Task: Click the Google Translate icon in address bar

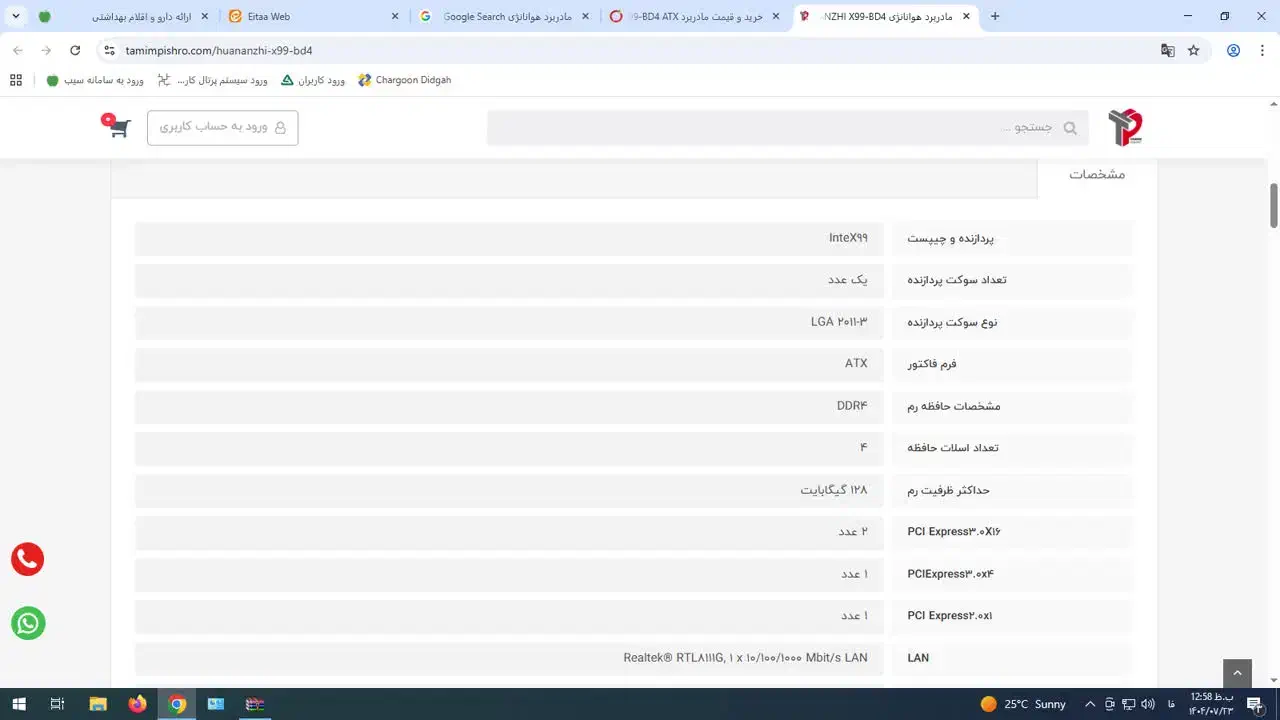Action: pyautogui.click(x=1167, y=50)
